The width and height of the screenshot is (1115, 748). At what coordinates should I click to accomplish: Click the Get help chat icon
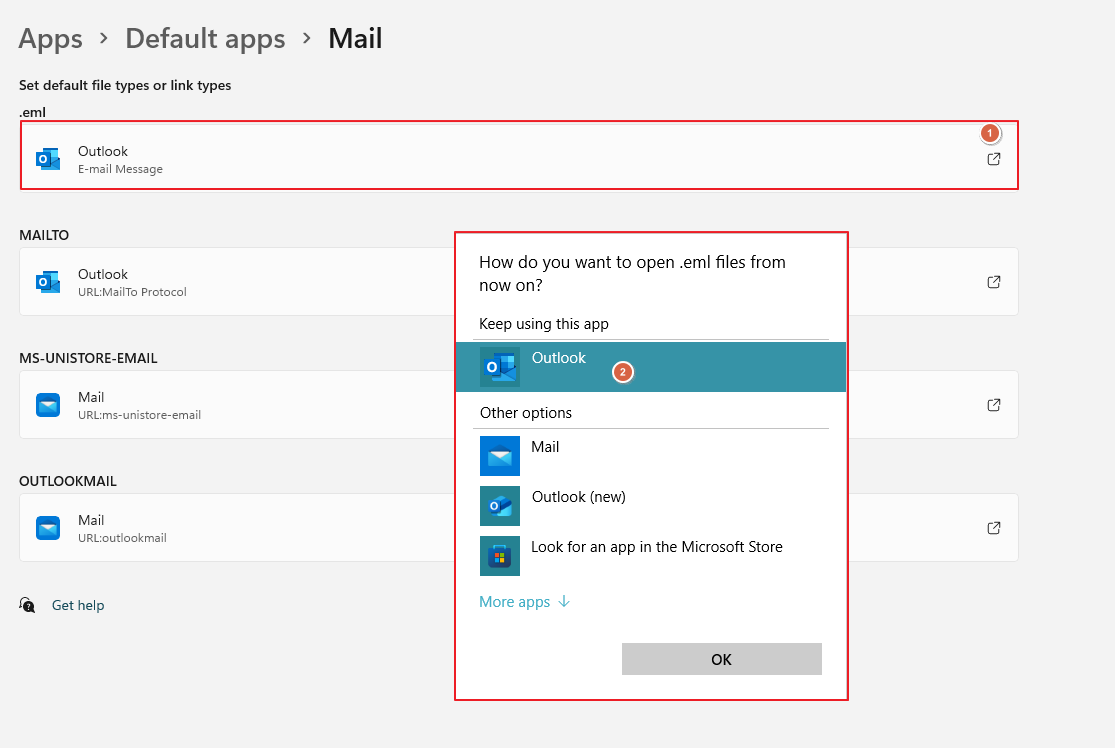[x=27, y=604]
